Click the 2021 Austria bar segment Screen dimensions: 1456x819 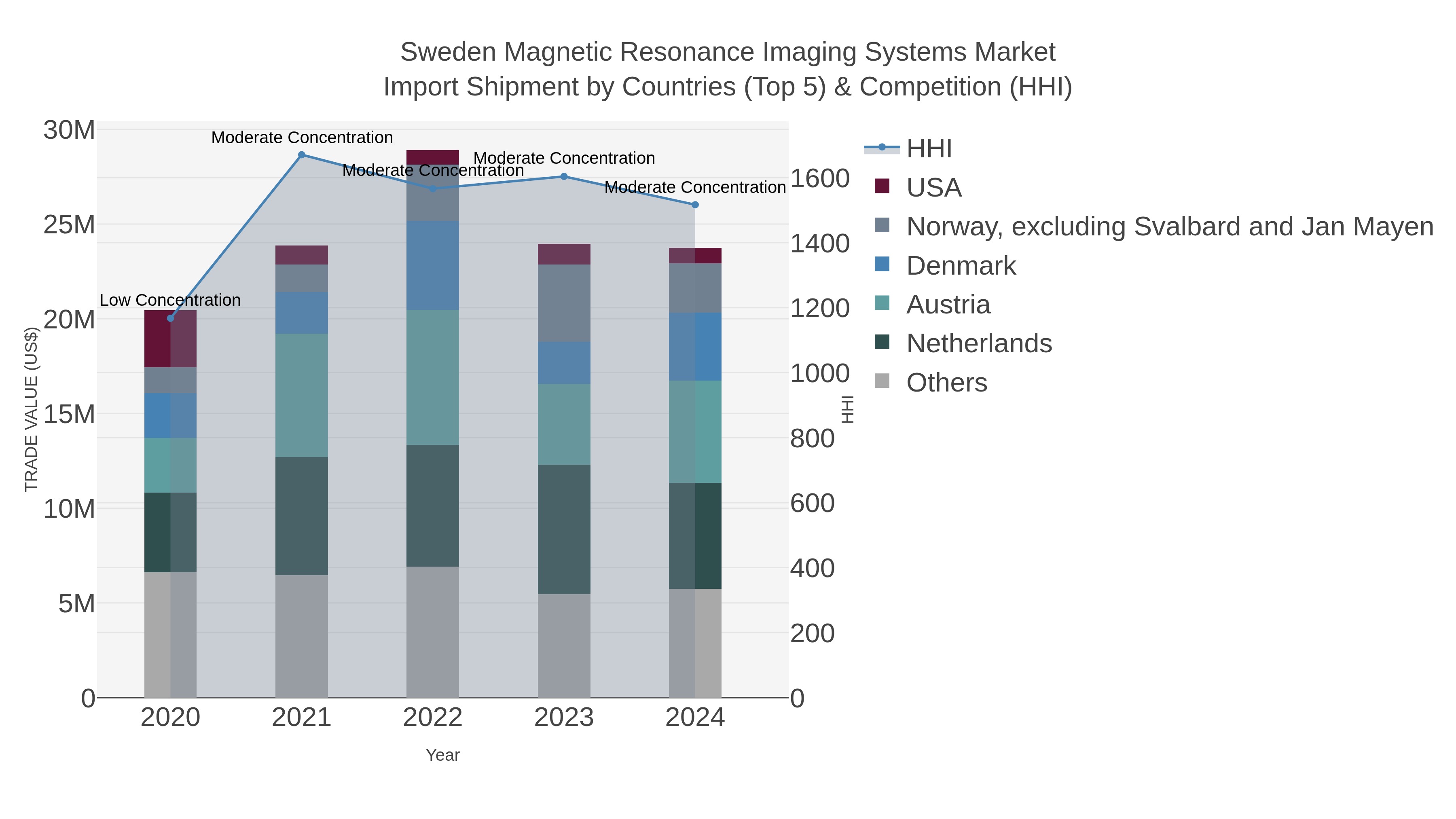pyautogui.click(x=302, y=395)
